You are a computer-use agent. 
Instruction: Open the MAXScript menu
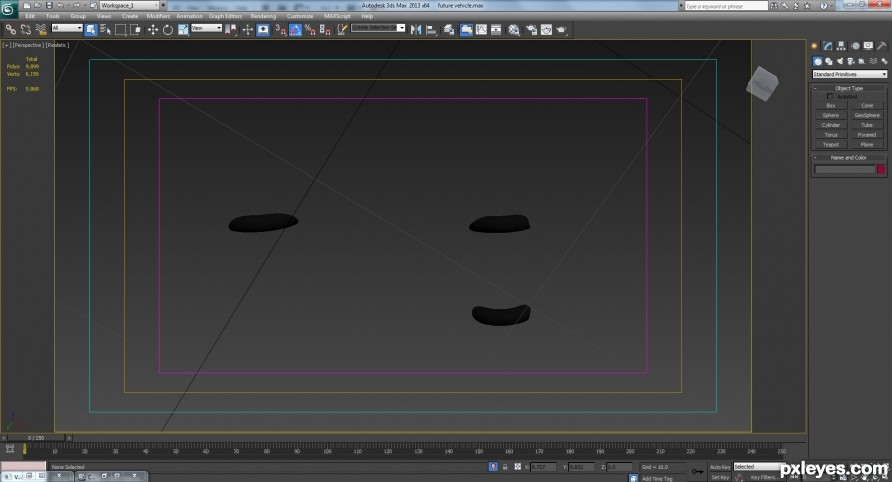(x=337, y=16)
